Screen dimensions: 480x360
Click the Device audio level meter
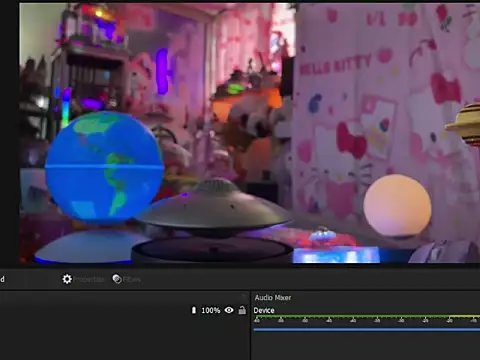pyautogui.click(x=367, y=316)
